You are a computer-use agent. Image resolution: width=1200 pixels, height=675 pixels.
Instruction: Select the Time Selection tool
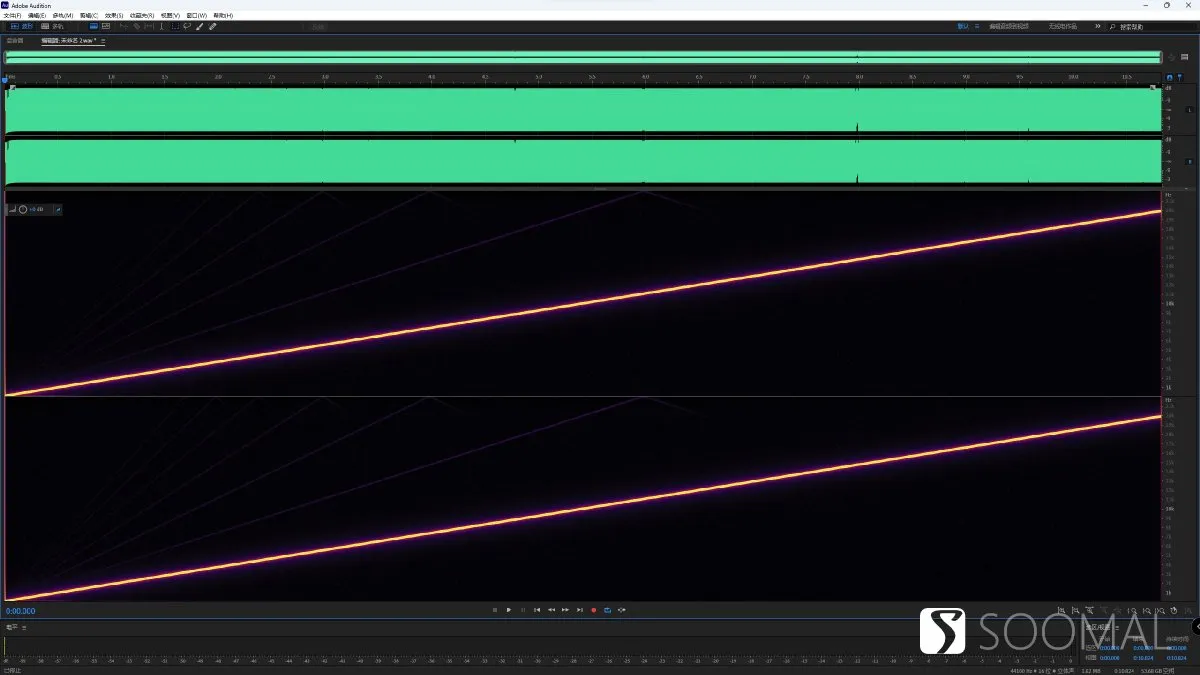click(x=162, y=26)
